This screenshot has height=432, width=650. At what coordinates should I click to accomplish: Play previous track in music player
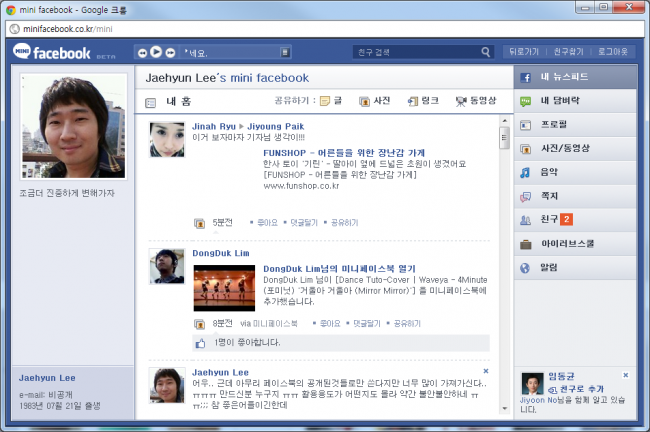pyautogui.click(x=142, y=53)
